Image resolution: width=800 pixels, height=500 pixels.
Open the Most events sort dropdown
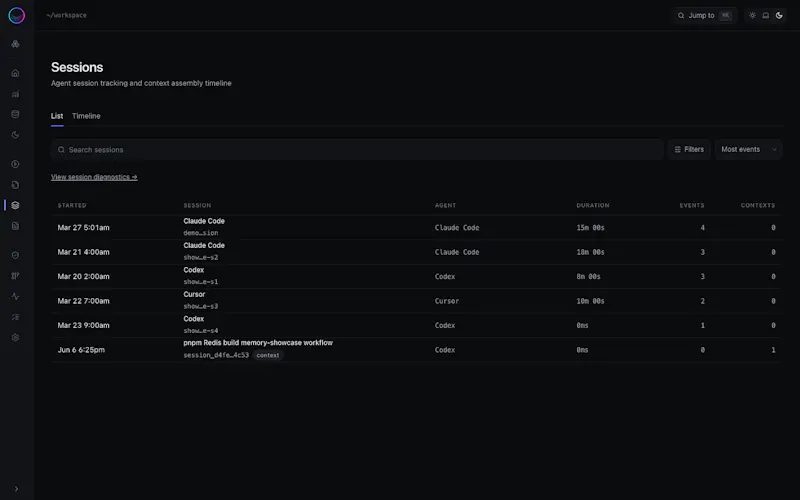pos(748,149)
